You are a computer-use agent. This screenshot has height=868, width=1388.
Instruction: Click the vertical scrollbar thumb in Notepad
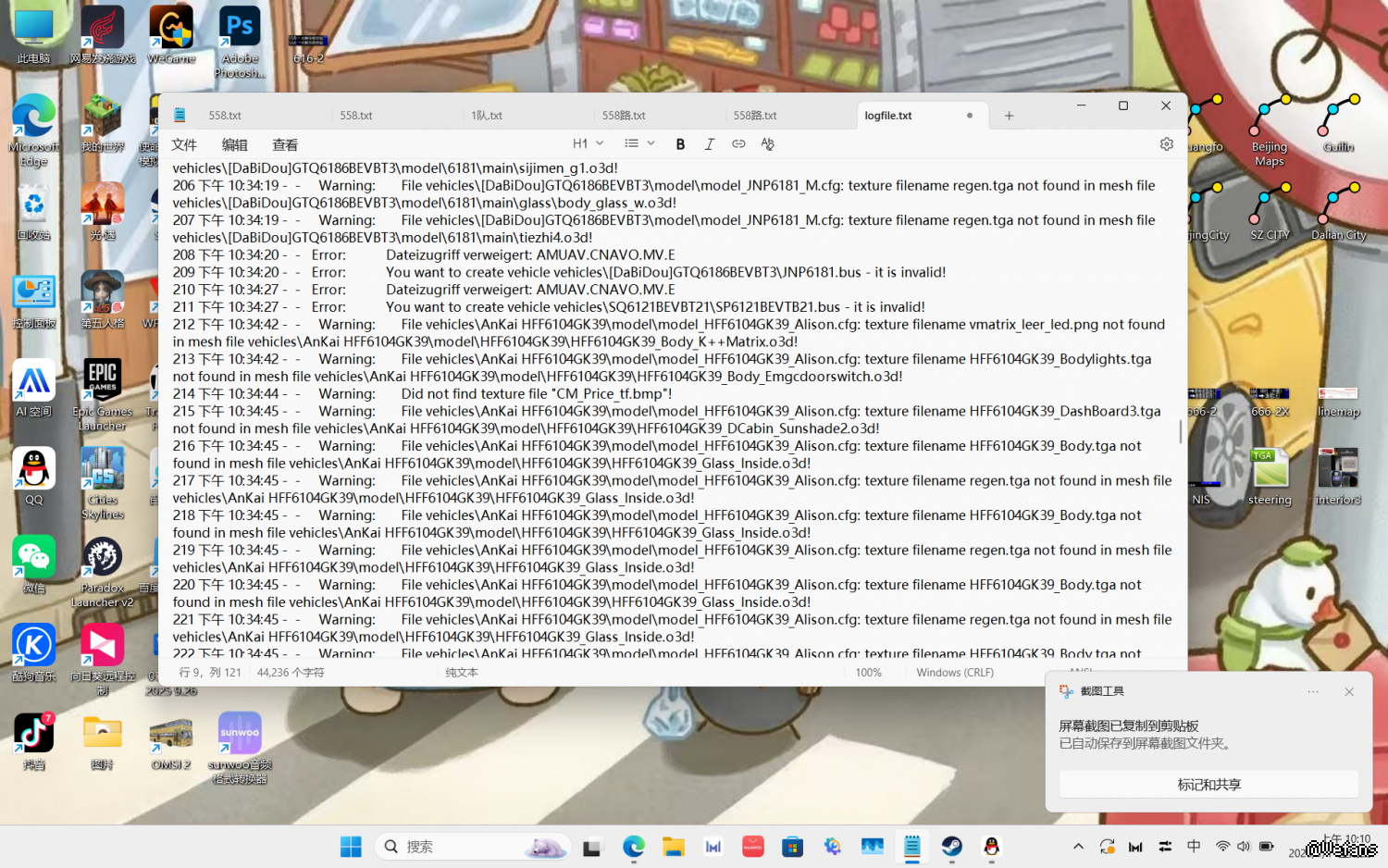1180,432
